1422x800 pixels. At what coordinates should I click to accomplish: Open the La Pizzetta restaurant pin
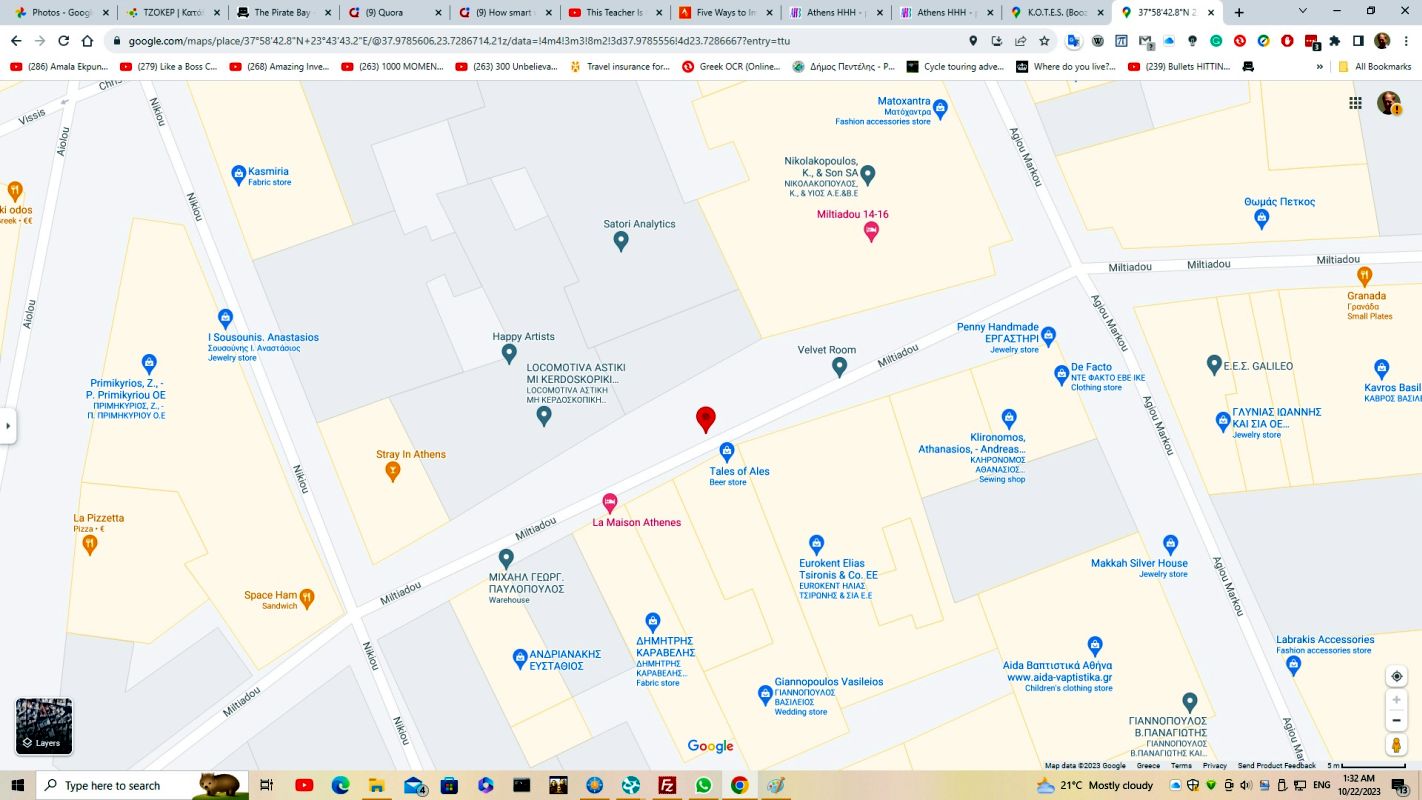(90, 544)
